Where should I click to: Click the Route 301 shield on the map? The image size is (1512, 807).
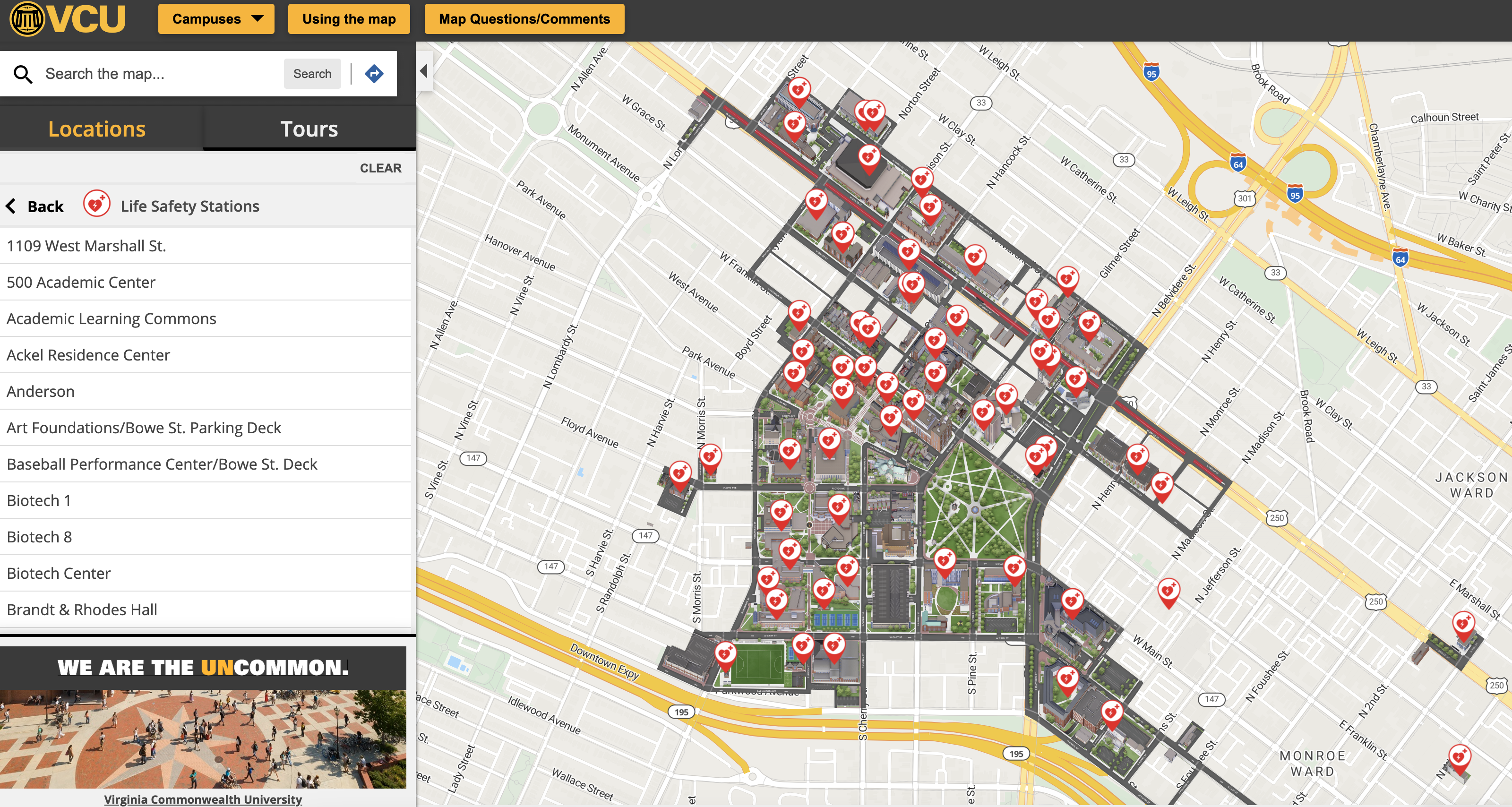[x=1245, y=198]
